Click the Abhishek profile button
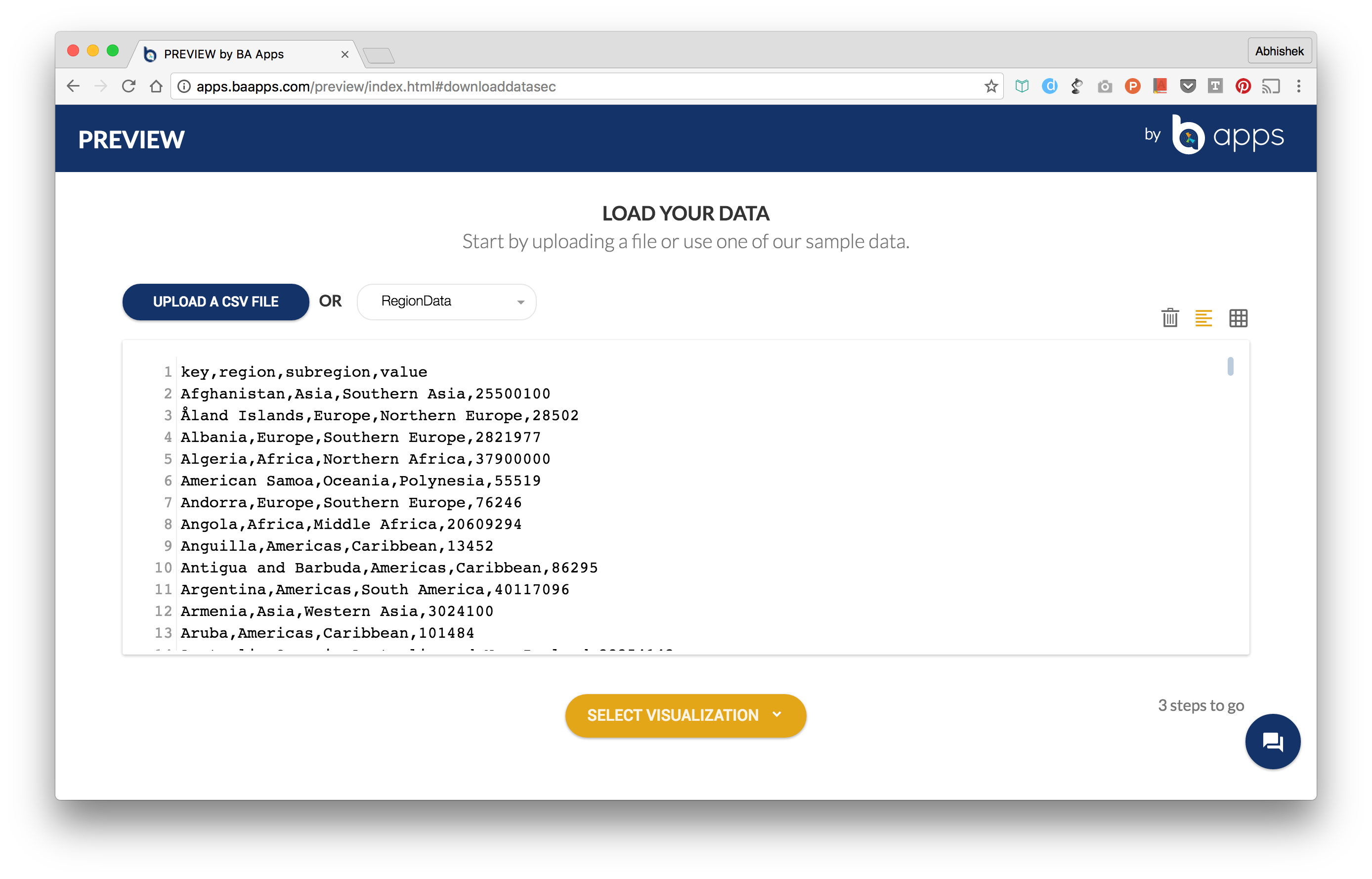 coord(1279,51)
